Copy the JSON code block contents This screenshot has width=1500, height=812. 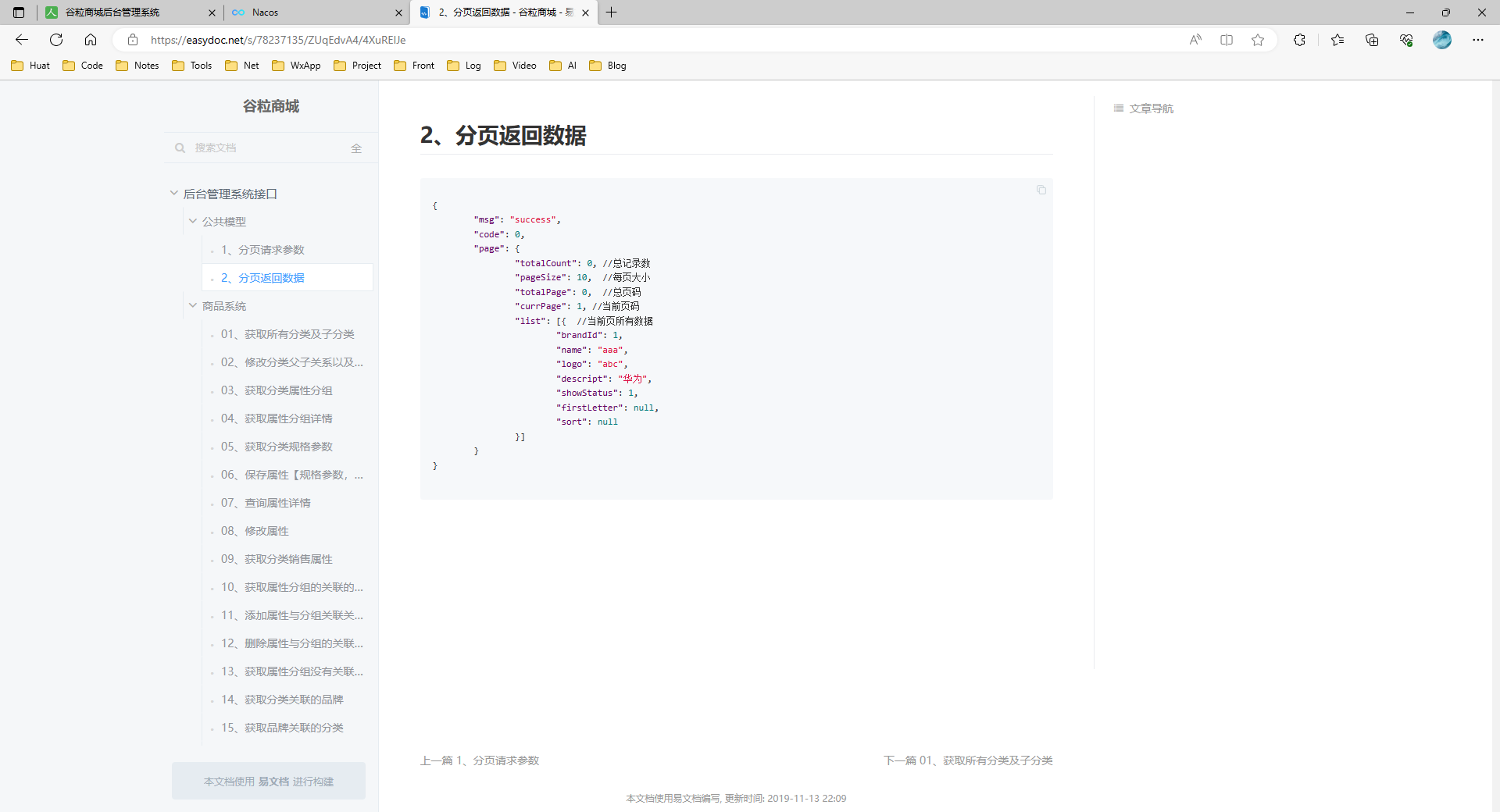pyautogui.click(x=1041, y=190)
